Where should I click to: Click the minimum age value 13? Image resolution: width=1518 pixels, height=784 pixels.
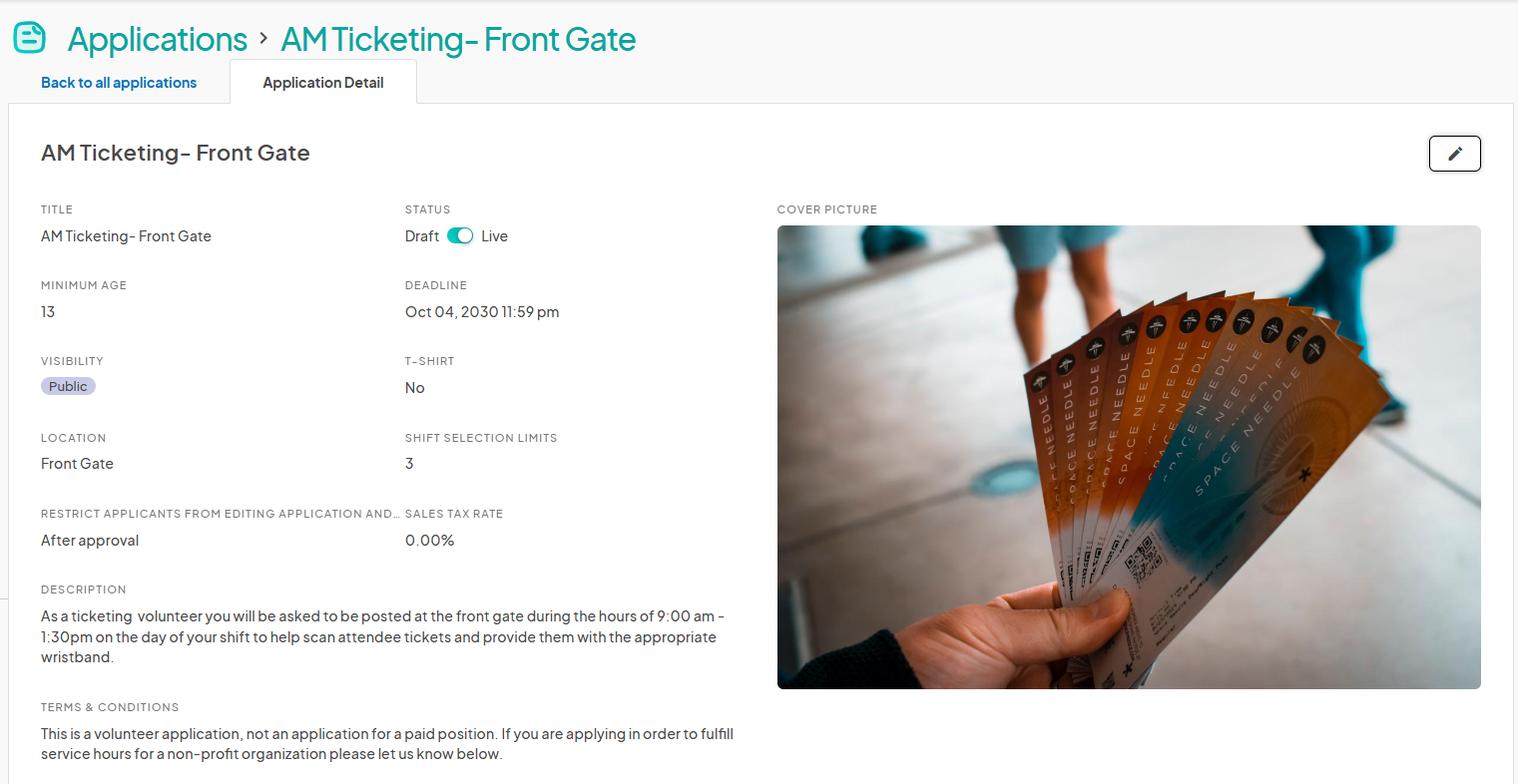coord(48,312)
